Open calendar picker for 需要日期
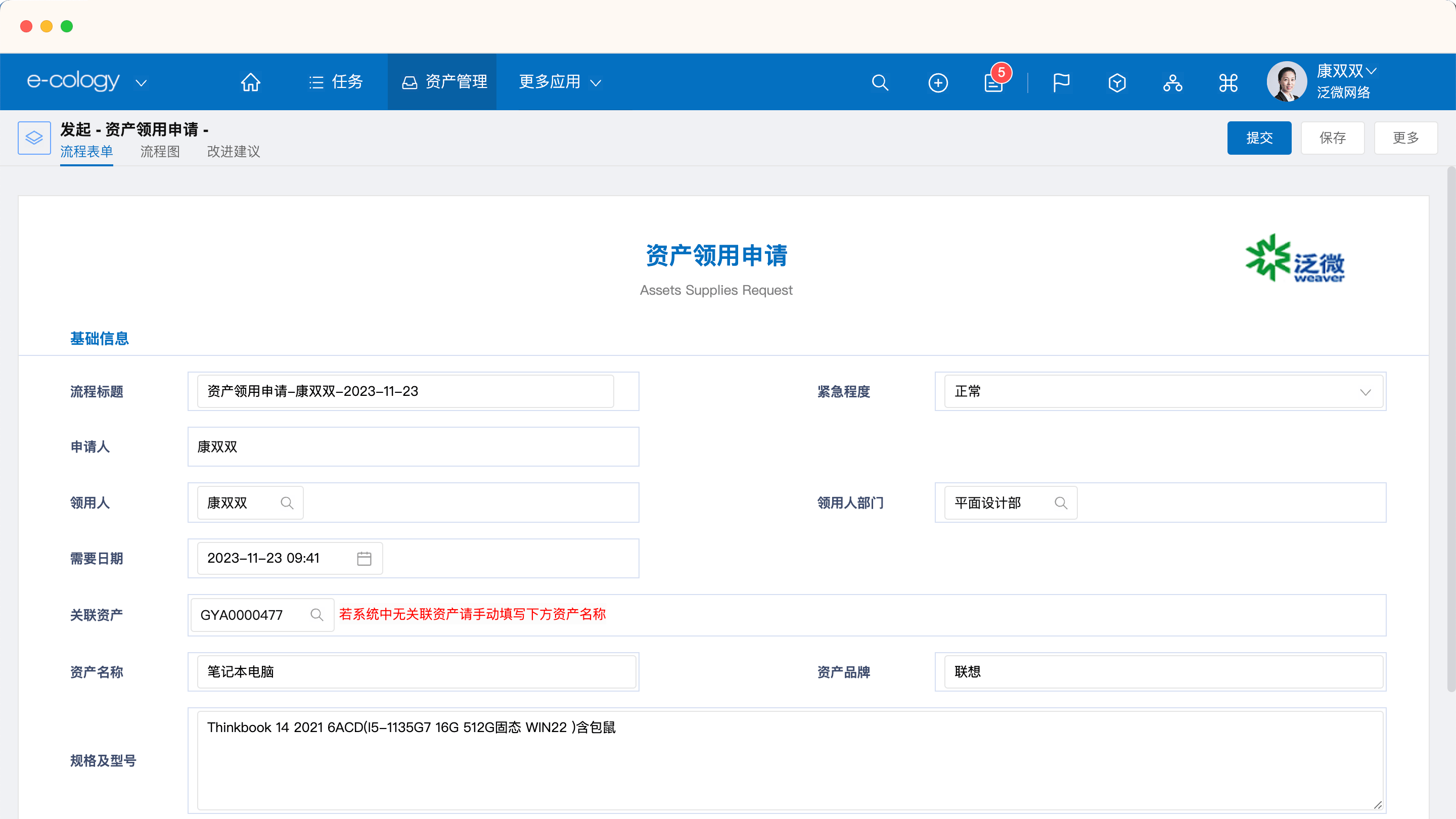The image size is (1456, 819). [x=364, y=559]
